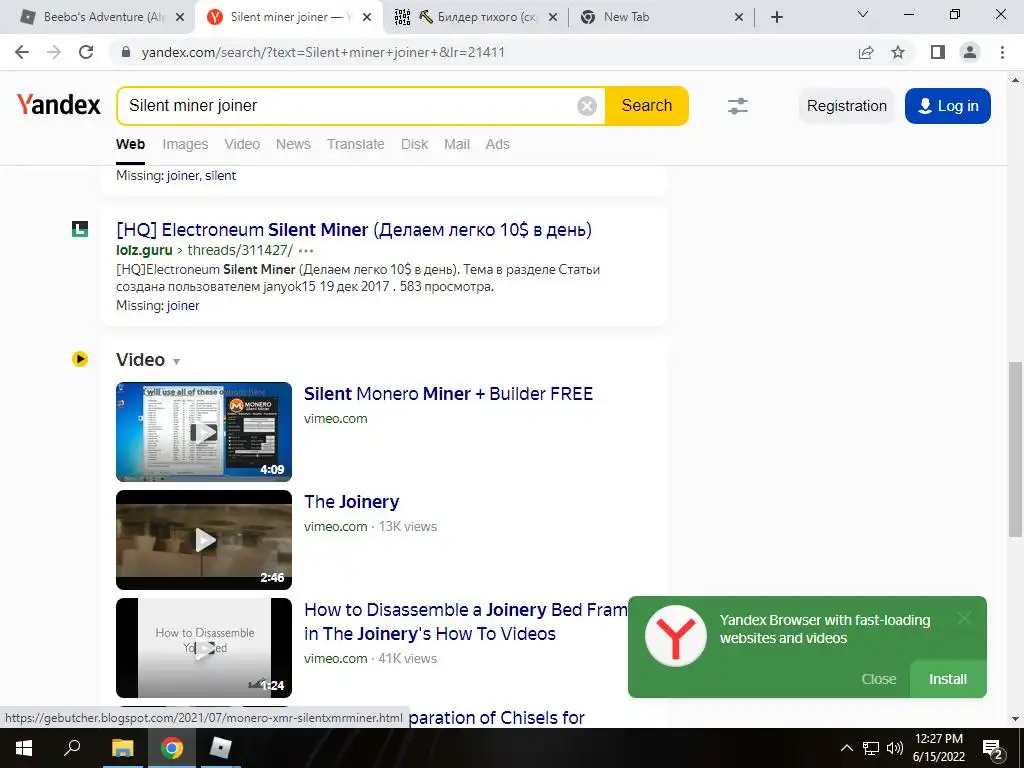1024x768 pixels.
Task: View site info via lock icon
Action: tap(127, 52)
